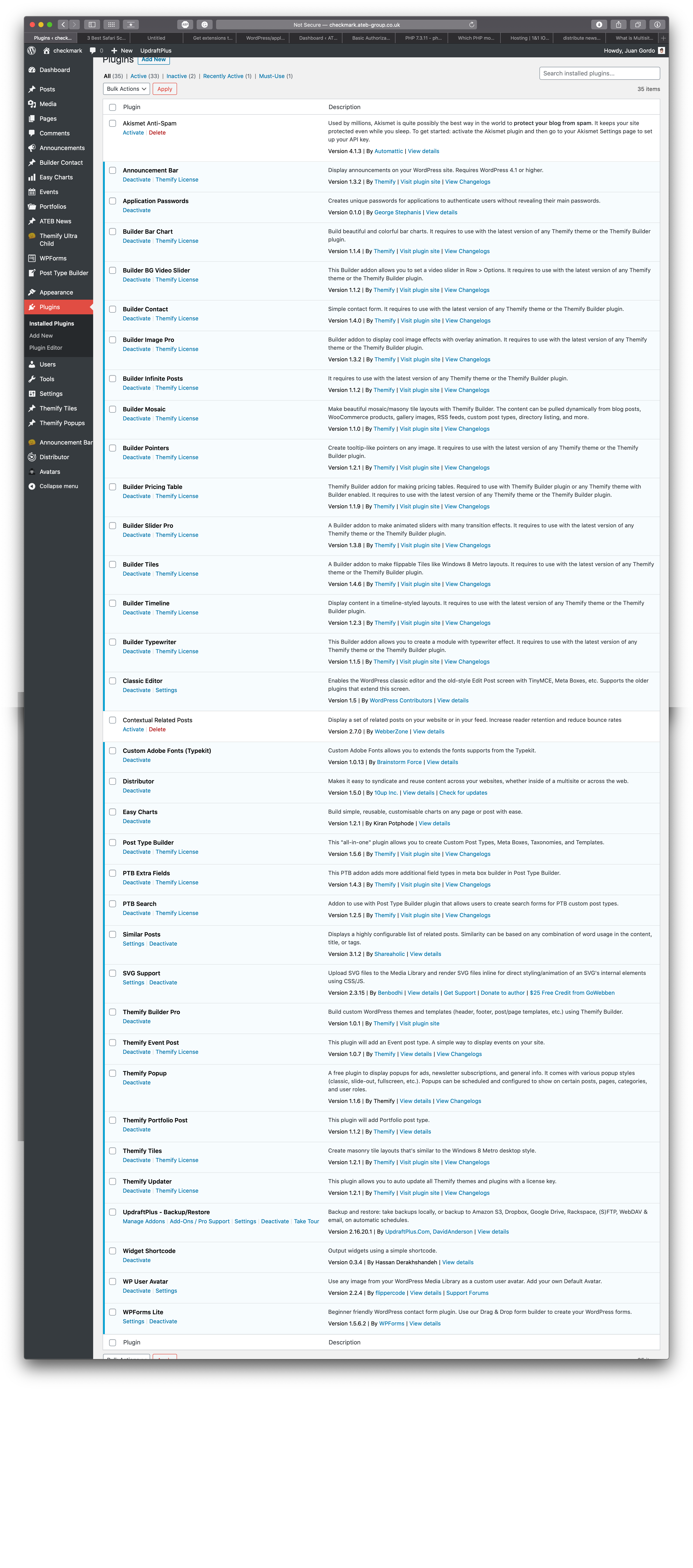Viewport: 693px width, 1568px height.
Task: Open comments bubble in admin bar
Action: [x=96, y=50]
